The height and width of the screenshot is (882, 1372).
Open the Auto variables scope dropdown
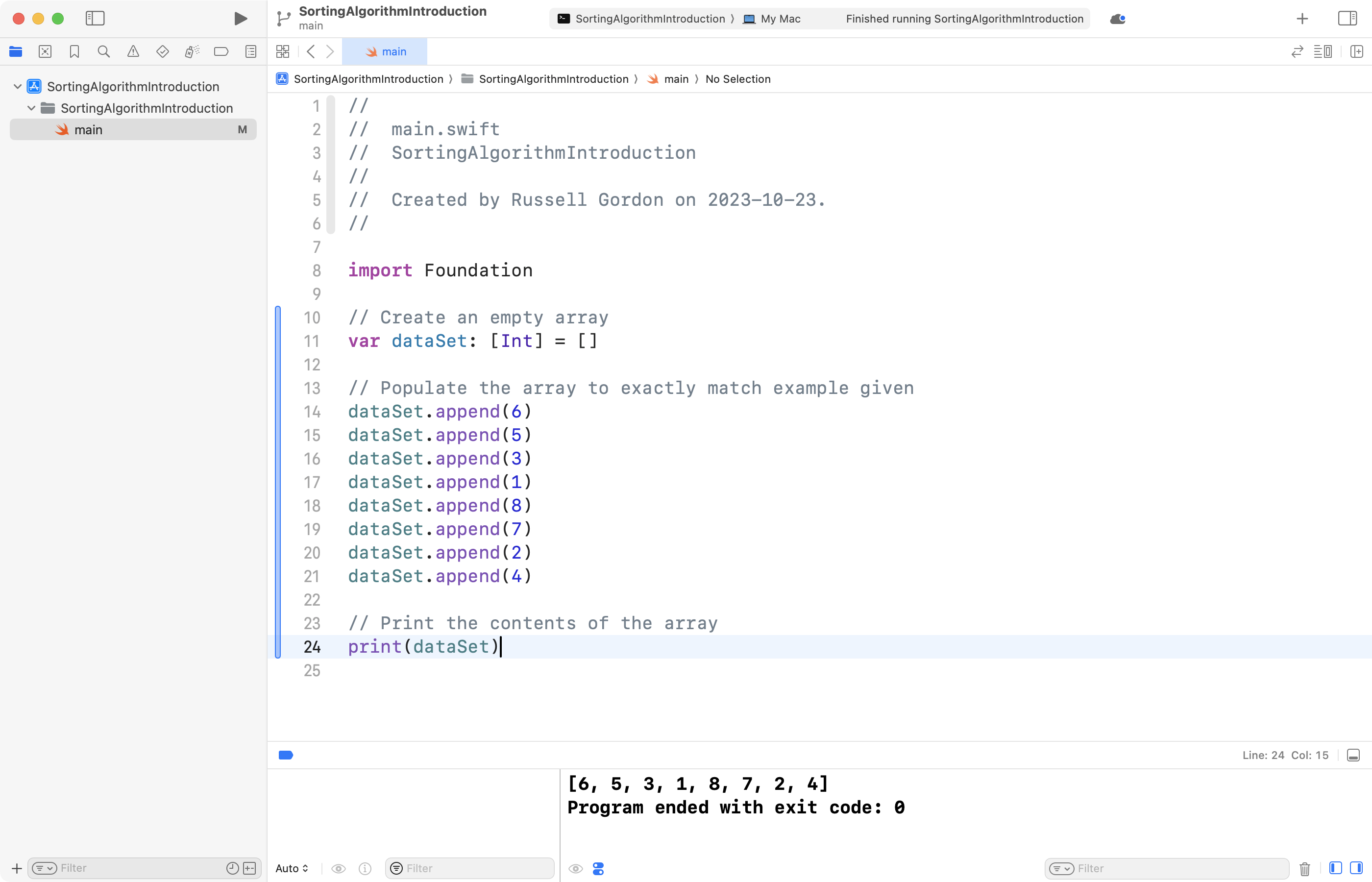(292, 868)
